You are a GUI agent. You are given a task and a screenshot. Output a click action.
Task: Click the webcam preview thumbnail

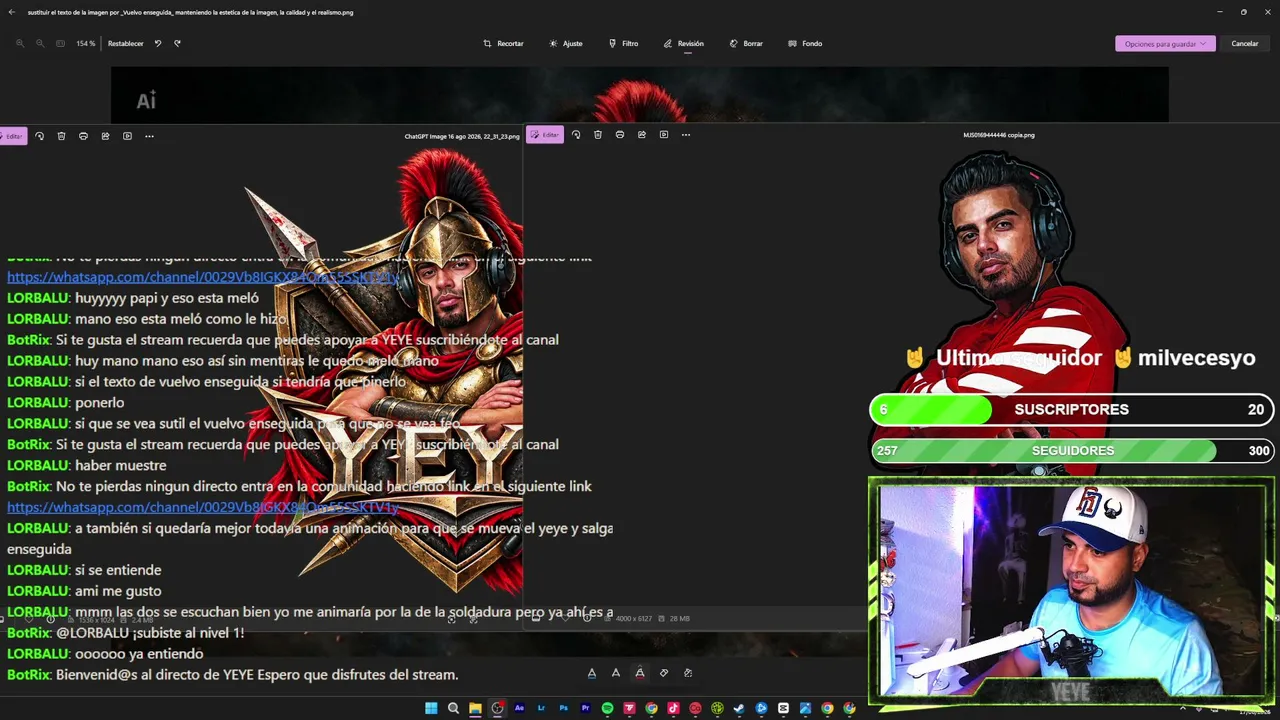[1071, 590]
